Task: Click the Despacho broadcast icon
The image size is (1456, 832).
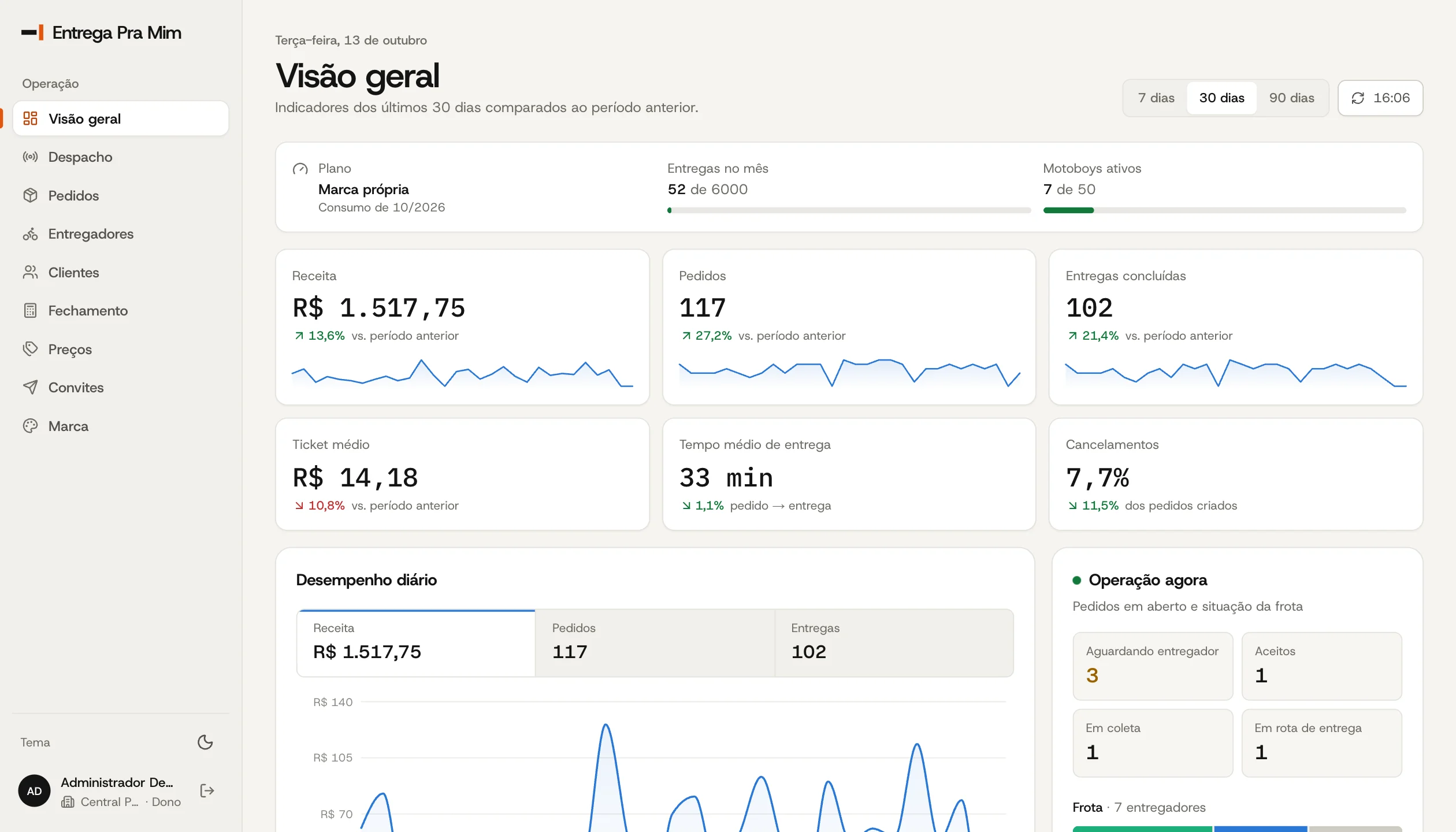Action: (30, 157)
